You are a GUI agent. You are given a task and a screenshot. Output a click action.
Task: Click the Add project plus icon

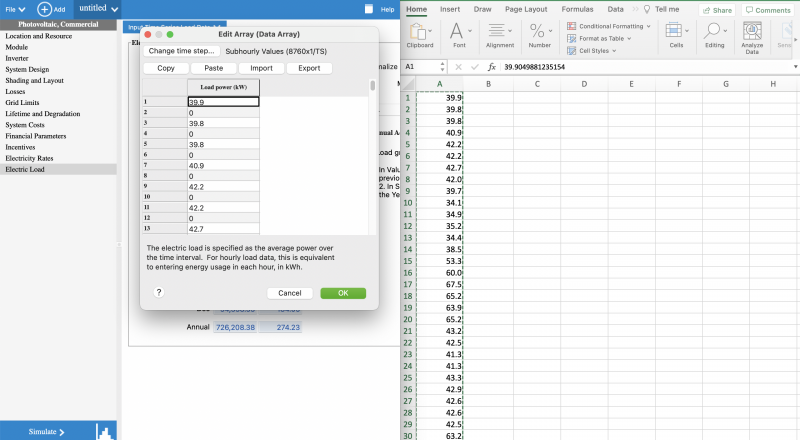click(44, 8)
